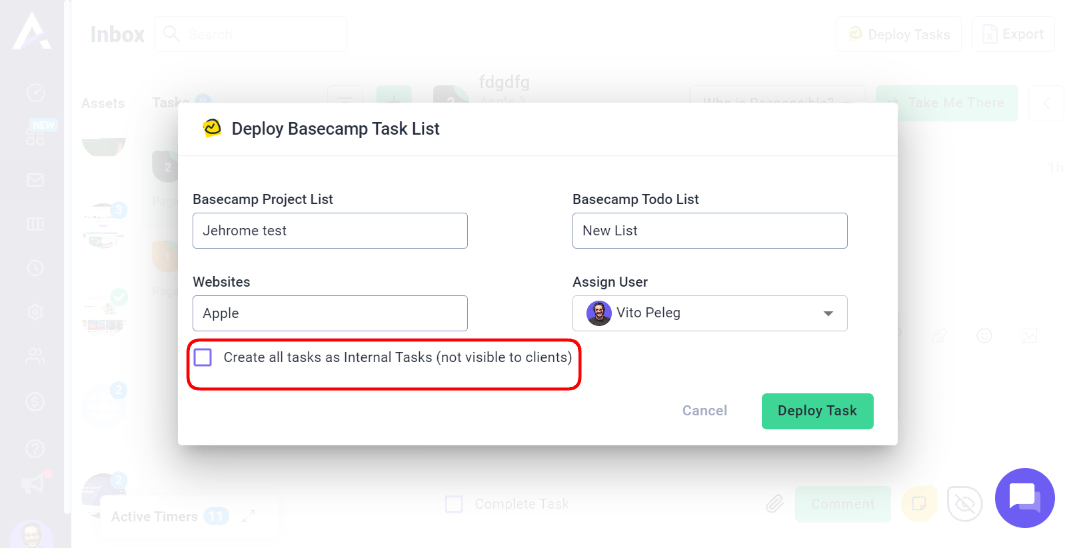Open the live chat bubble icon
The width and height of the screenshot is (1075, 548).
point(1024,498)
